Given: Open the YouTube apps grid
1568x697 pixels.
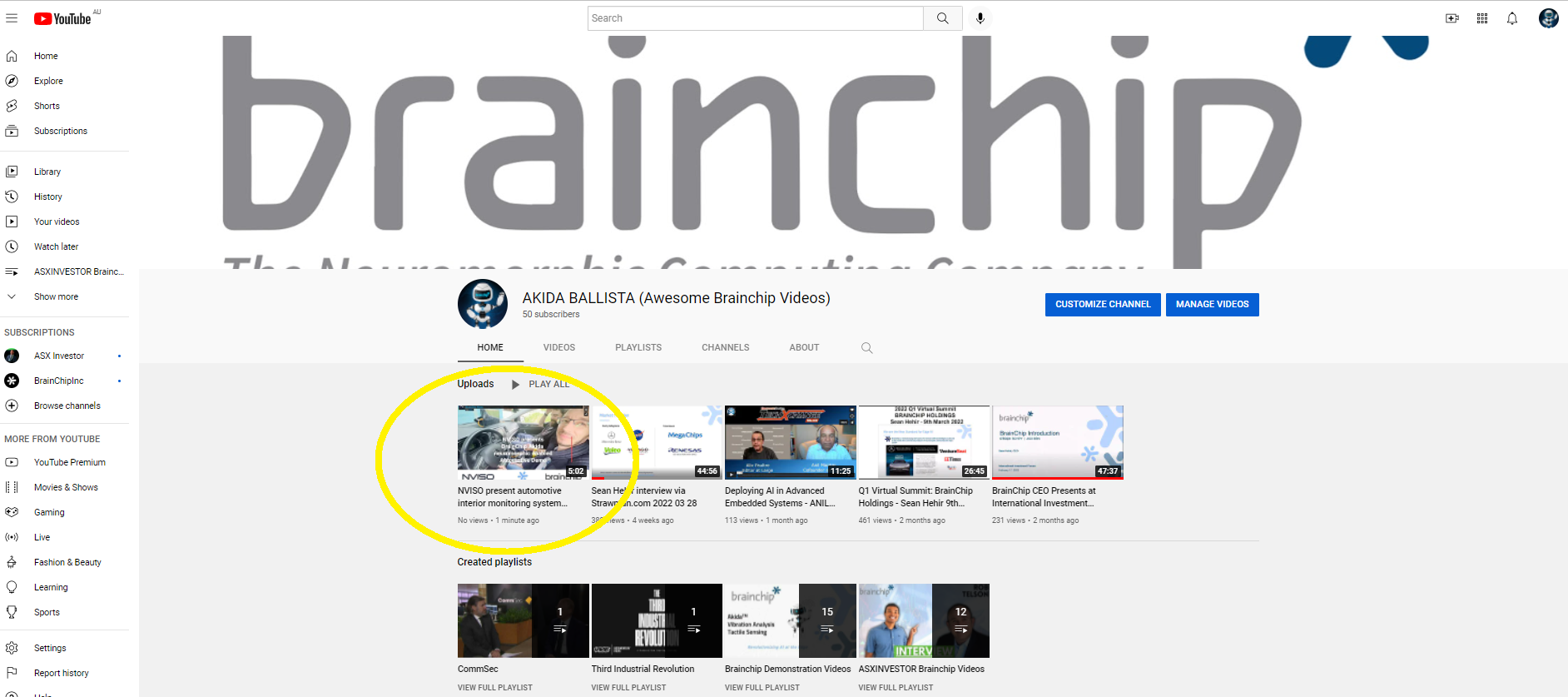Looking at the screenshot, I should 1482,18.
